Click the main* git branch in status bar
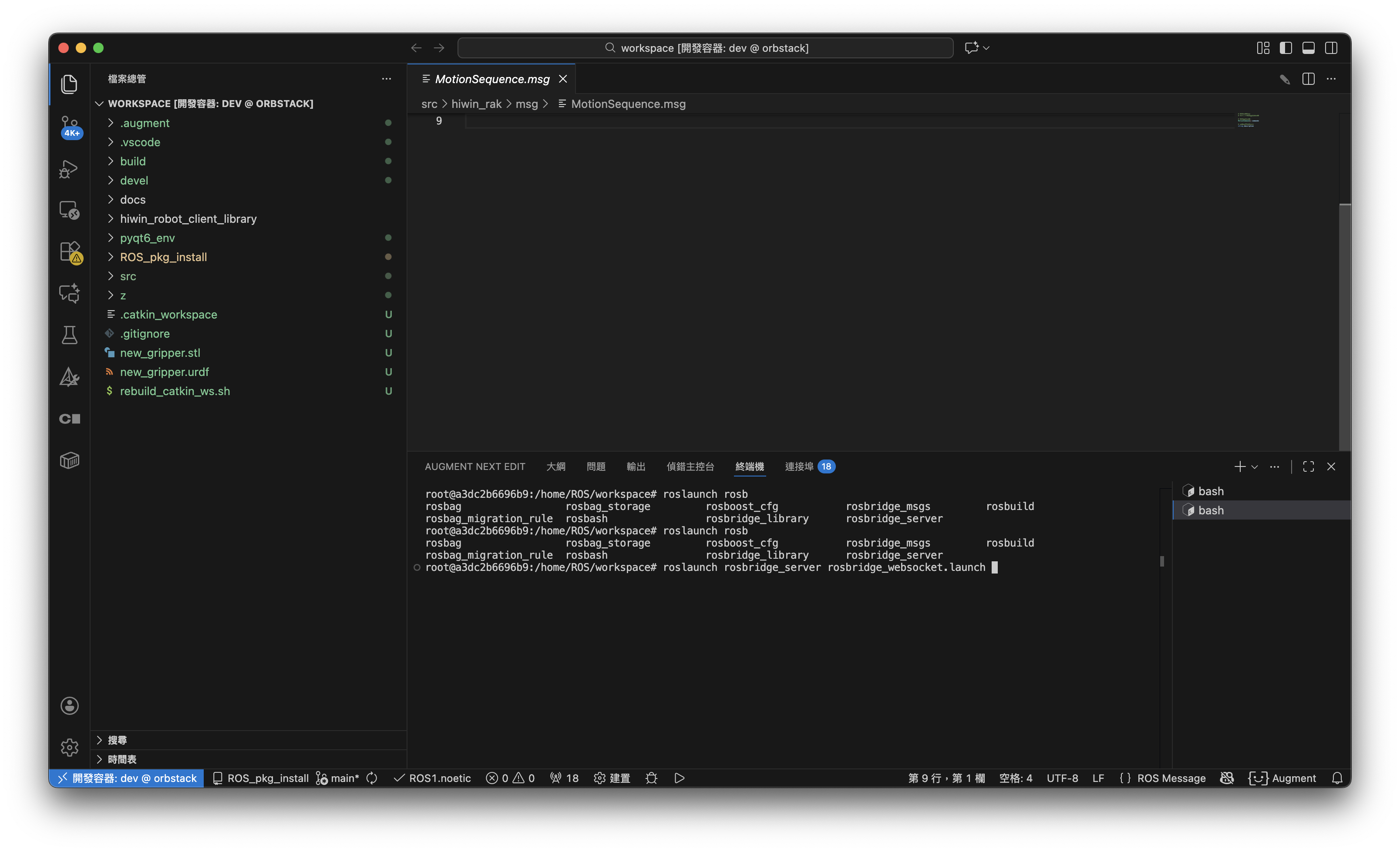This screenshot has width=1400, height=852. click(x=337, y=778)
